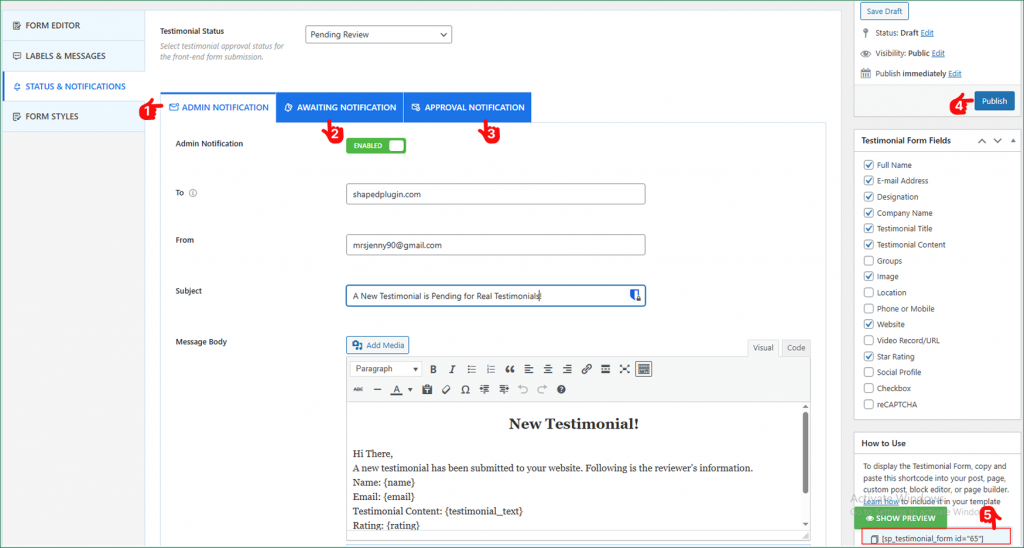Image resolution: width=1024 pixels, height=548 pixels.
Task: Open editor keyboard shortcuts help
Action: click(x=561, y=389)
